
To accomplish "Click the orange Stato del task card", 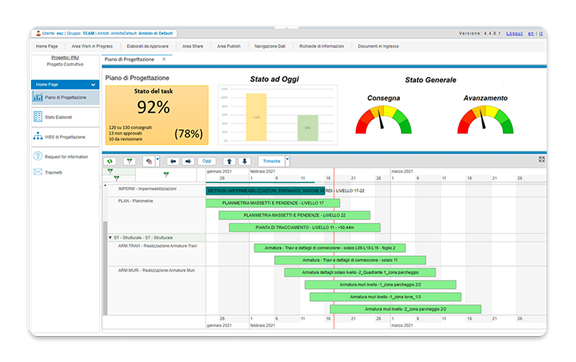I will (157, 115).
